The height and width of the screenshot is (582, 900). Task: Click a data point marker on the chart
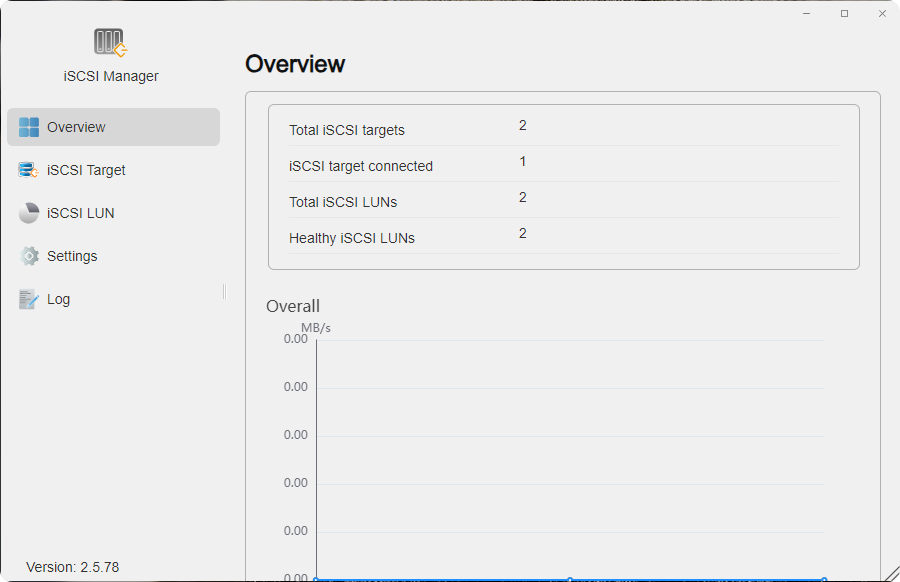coord(570,577)
